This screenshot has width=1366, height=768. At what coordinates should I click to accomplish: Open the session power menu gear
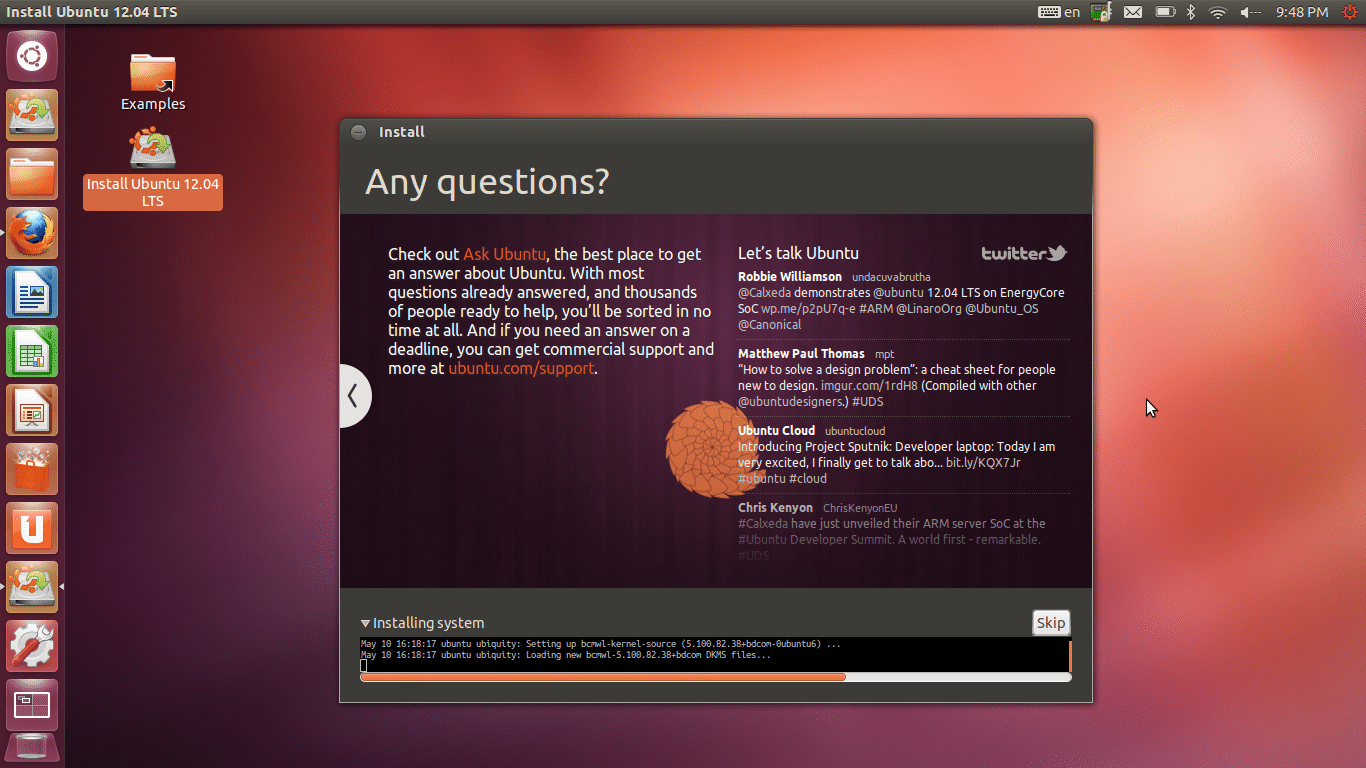tap(1350, 12)
